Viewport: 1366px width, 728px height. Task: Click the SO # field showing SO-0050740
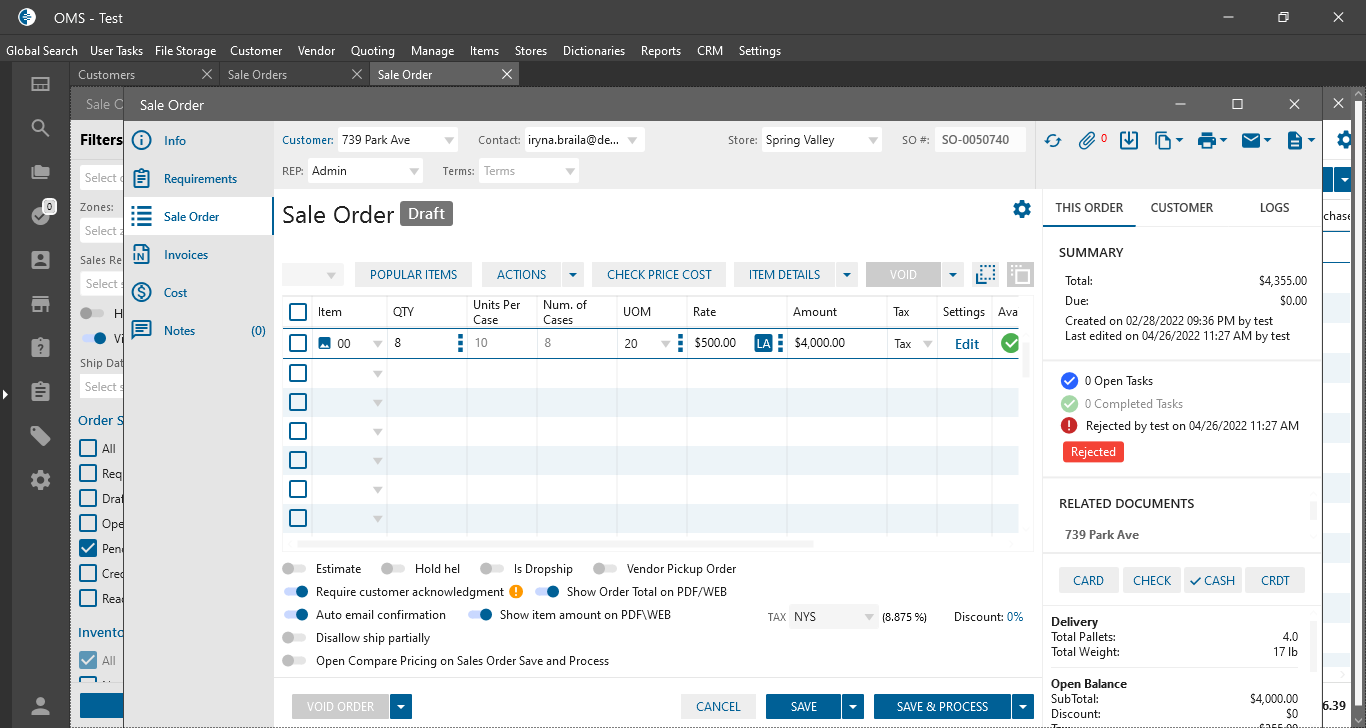pyautogui.click(x=980, y=140)
